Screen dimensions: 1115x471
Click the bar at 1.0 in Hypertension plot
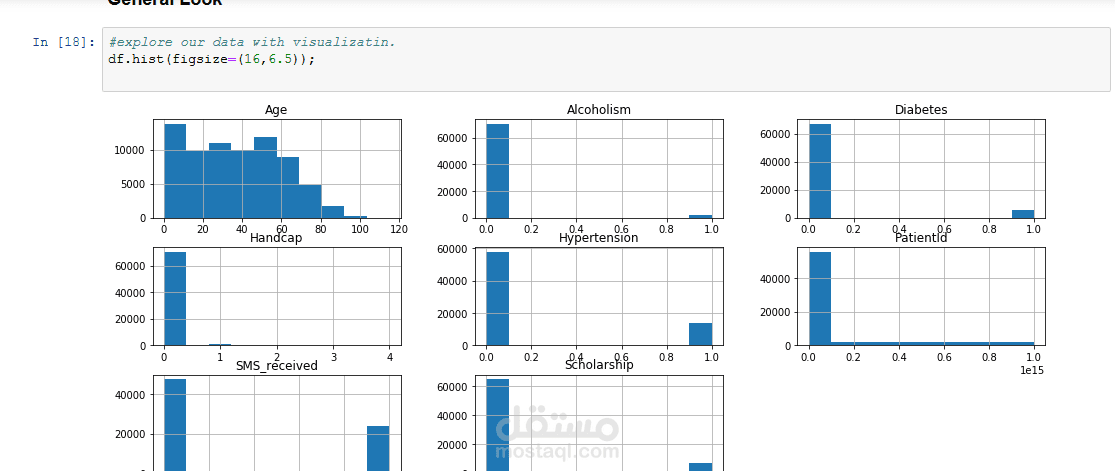point(700,334)
